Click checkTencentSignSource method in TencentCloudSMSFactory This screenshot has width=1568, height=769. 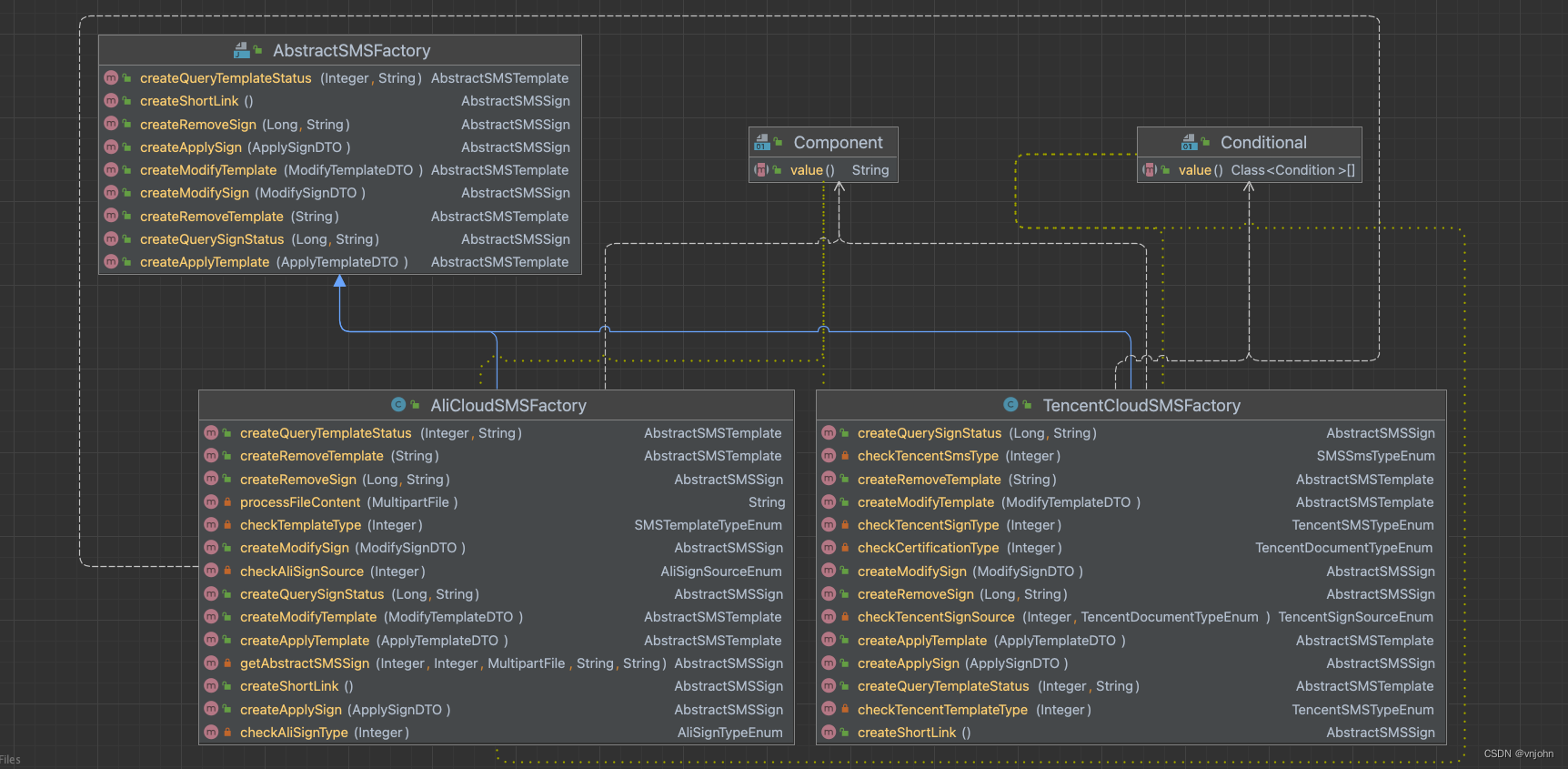935,617
